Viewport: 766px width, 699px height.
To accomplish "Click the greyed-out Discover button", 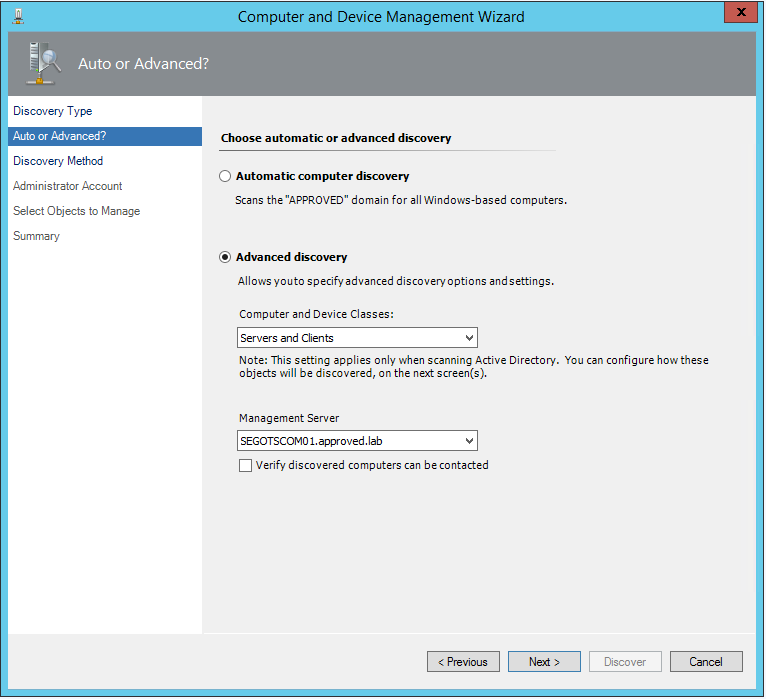I will 625,662.
